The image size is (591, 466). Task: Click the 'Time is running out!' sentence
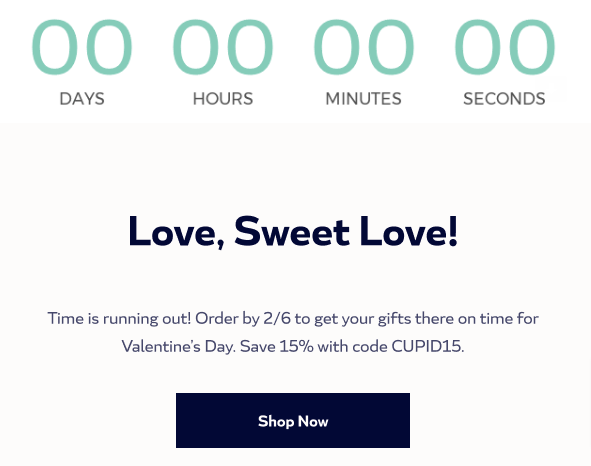point(119,319)
